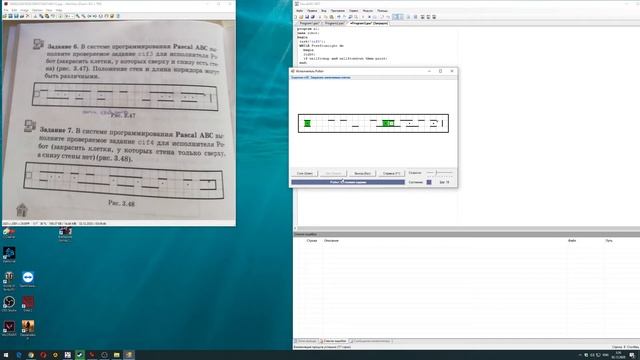Cut selection in IrfanView toolbar

pyautogui.click(x=35, y=16)
